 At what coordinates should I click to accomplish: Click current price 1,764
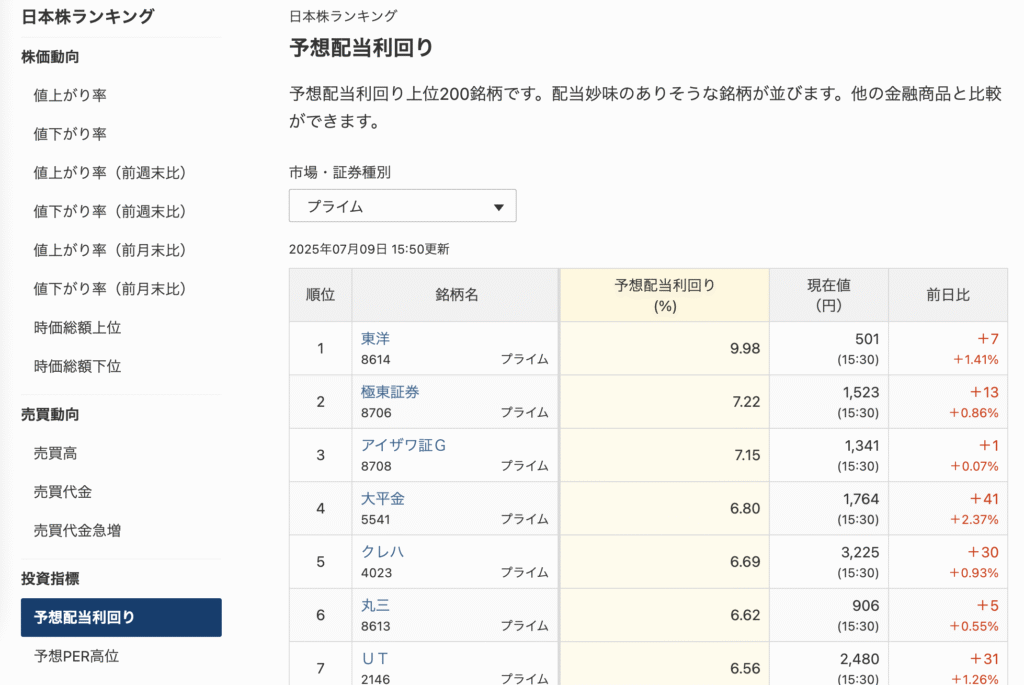pos(861,500)
